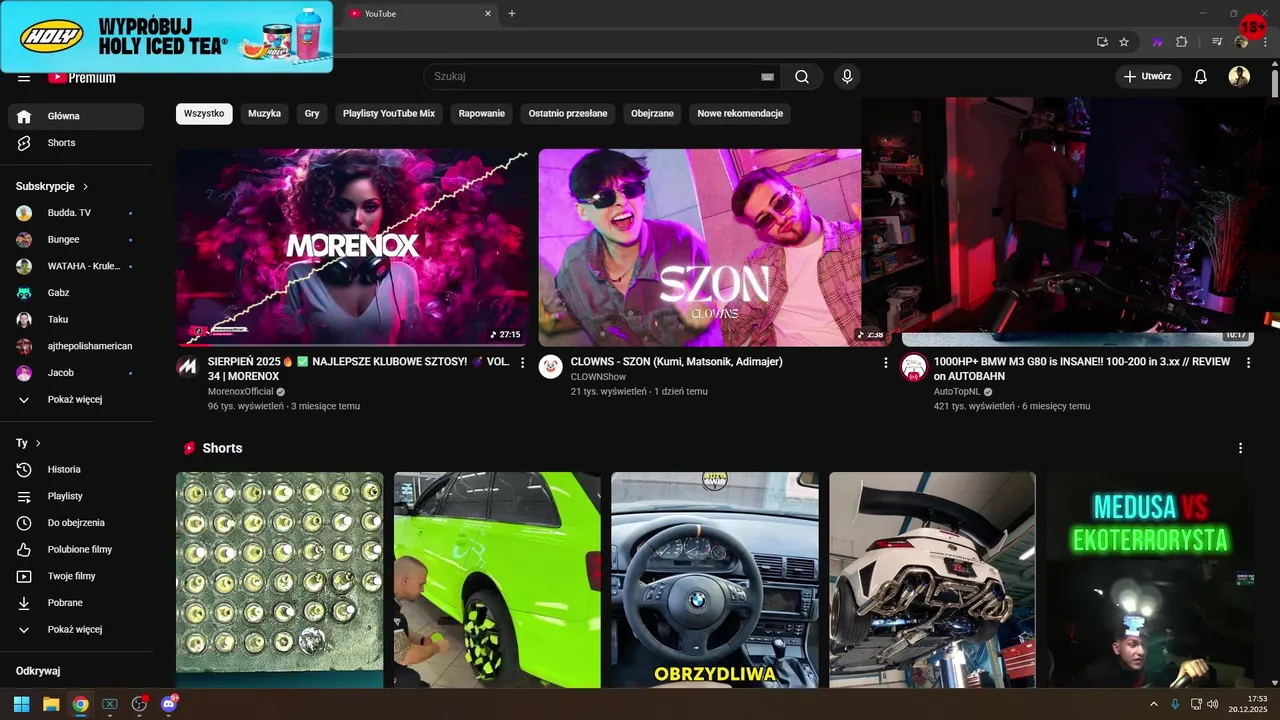Select the Wszystko filter chip
The width and height of the screenshot is (1280, 720).
(x=204, y=114)
